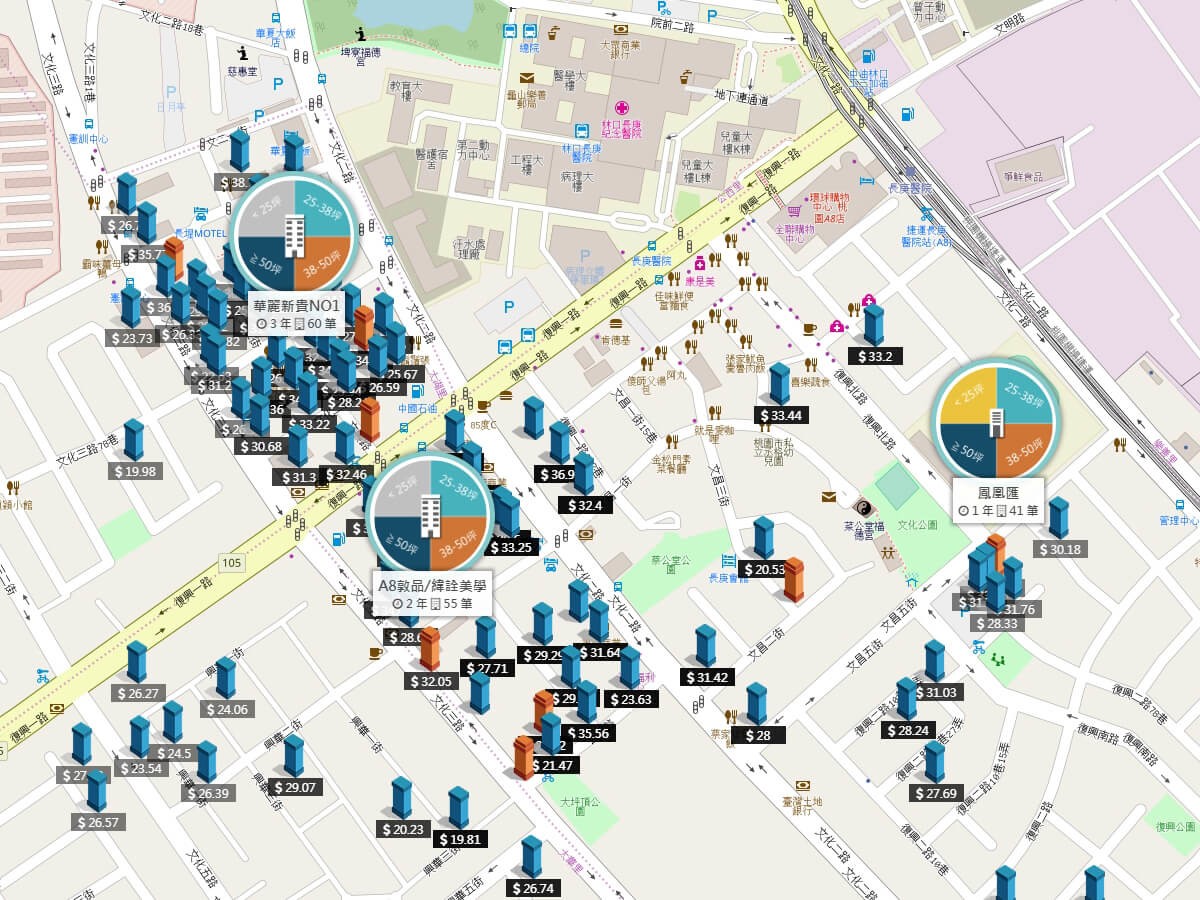The height and width of the screenshot is (900, 1200).
Task: Select the building marker above $26.57
Action: (97, 791)
